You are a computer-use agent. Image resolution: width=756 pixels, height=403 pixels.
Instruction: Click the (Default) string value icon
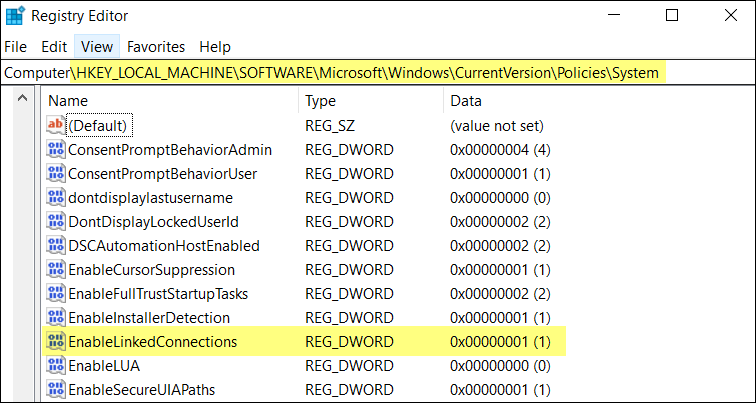tap(55, 125)
